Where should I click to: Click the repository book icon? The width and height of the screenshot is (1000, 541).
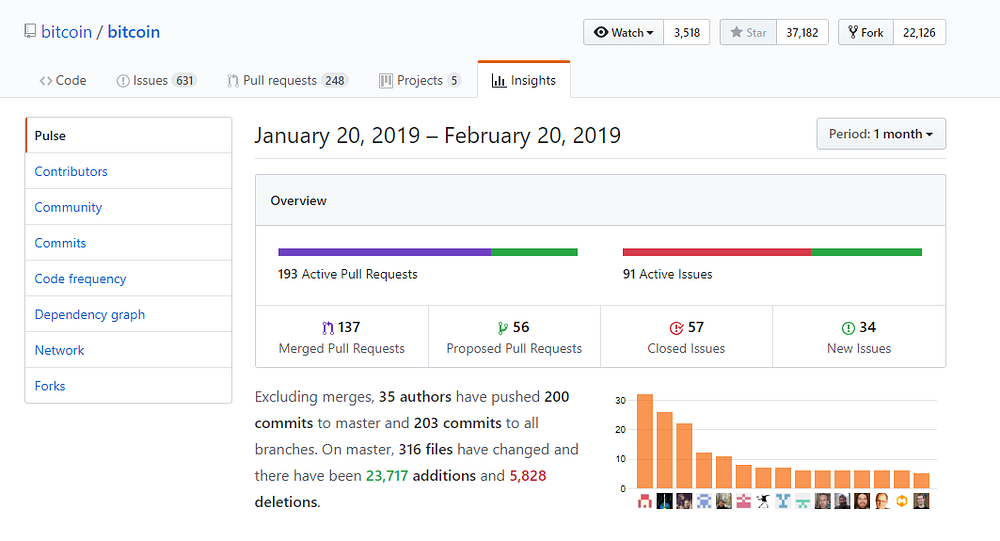click(x=30, y=32)
